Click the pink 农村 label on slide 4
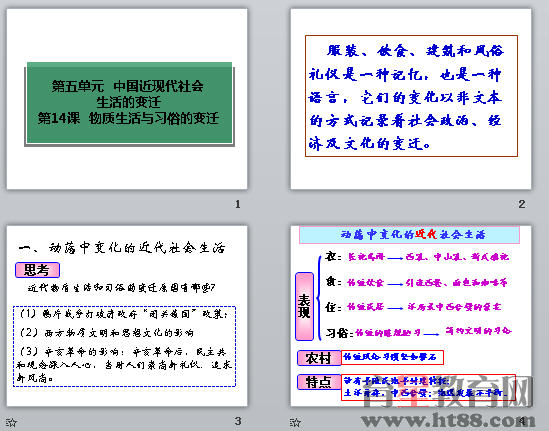This screenshot has height=431, width=549. point(319,358)
